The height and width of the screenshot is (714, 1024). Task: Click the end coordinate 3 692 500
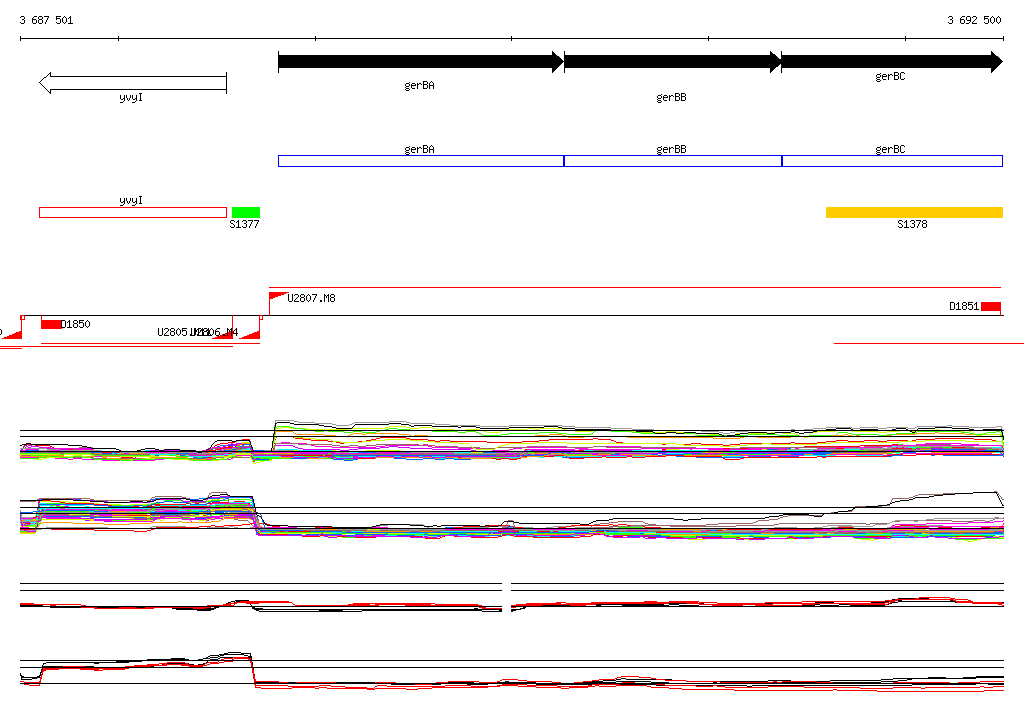point(974,20)
